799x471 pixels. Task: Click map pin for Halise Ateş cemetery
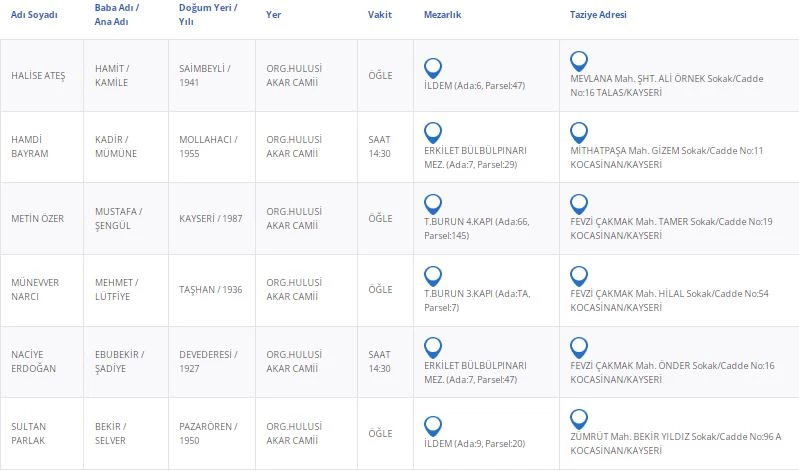tap(433, 68)
